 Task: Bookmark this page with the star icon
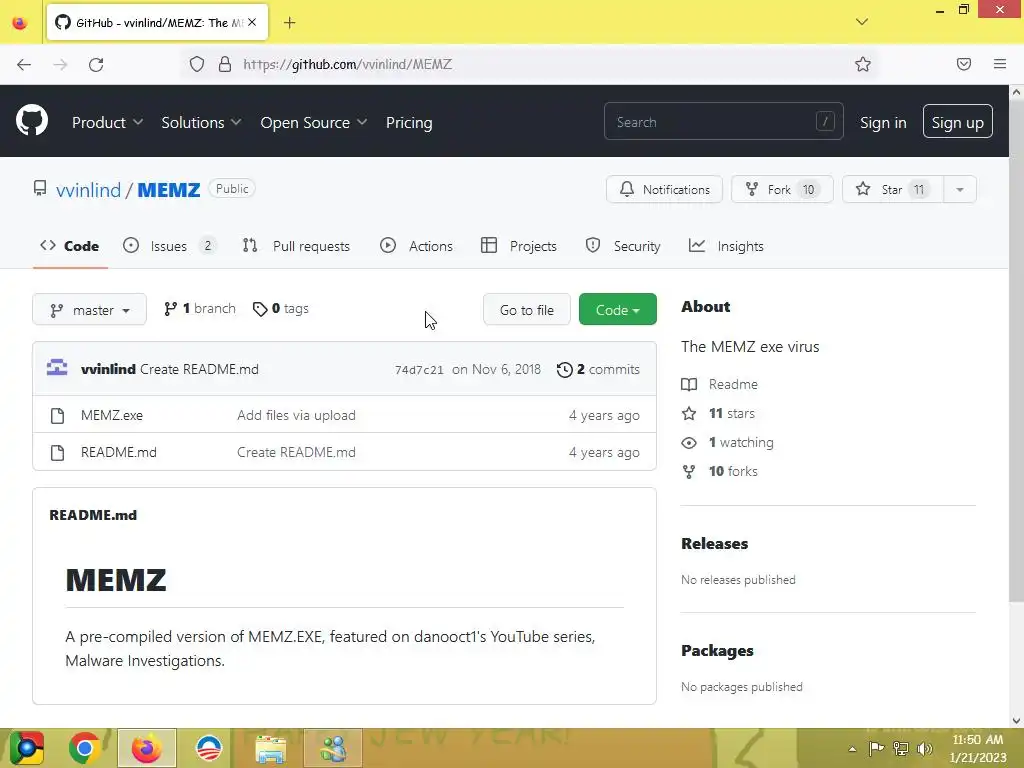tap(863, 64)
